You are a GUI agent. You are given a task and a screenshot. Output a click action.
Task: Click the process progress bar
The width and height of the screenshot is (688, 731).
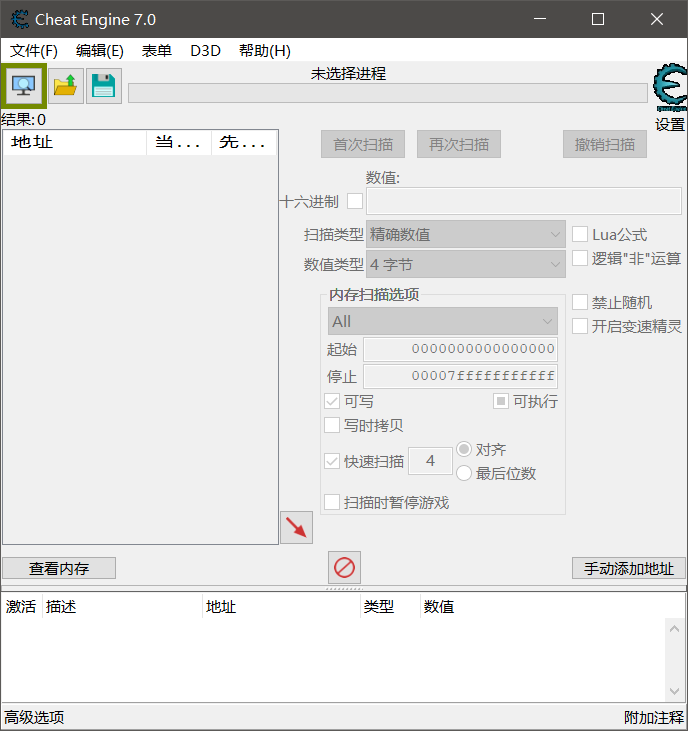tap(388, 93)
